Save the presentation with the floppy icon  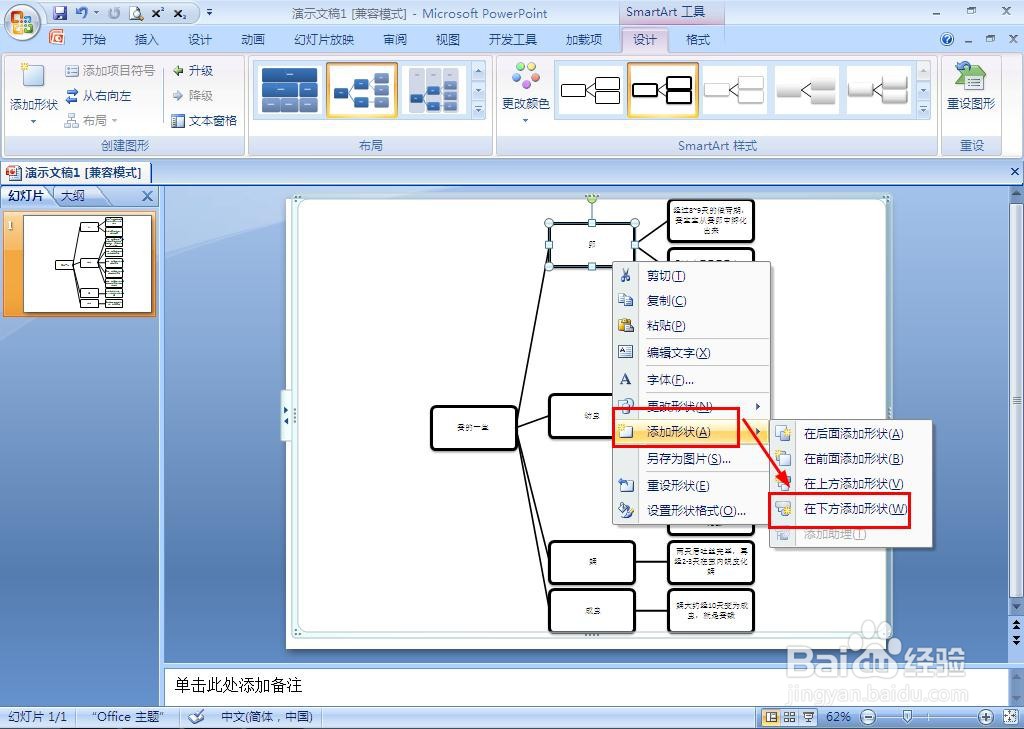click(60, 12)
